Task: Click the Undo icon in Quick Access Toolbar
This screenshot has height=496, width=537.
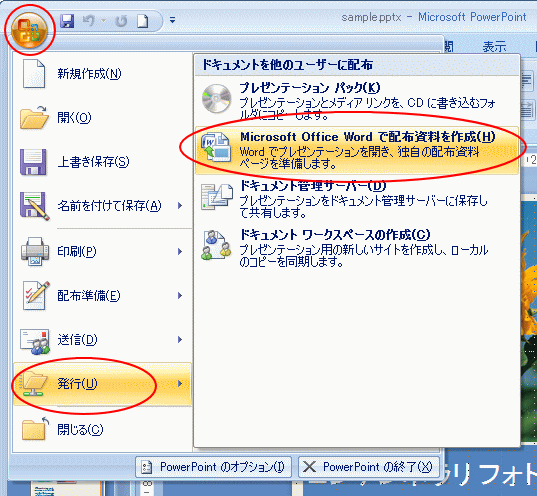Action: [x=89, y=21]
